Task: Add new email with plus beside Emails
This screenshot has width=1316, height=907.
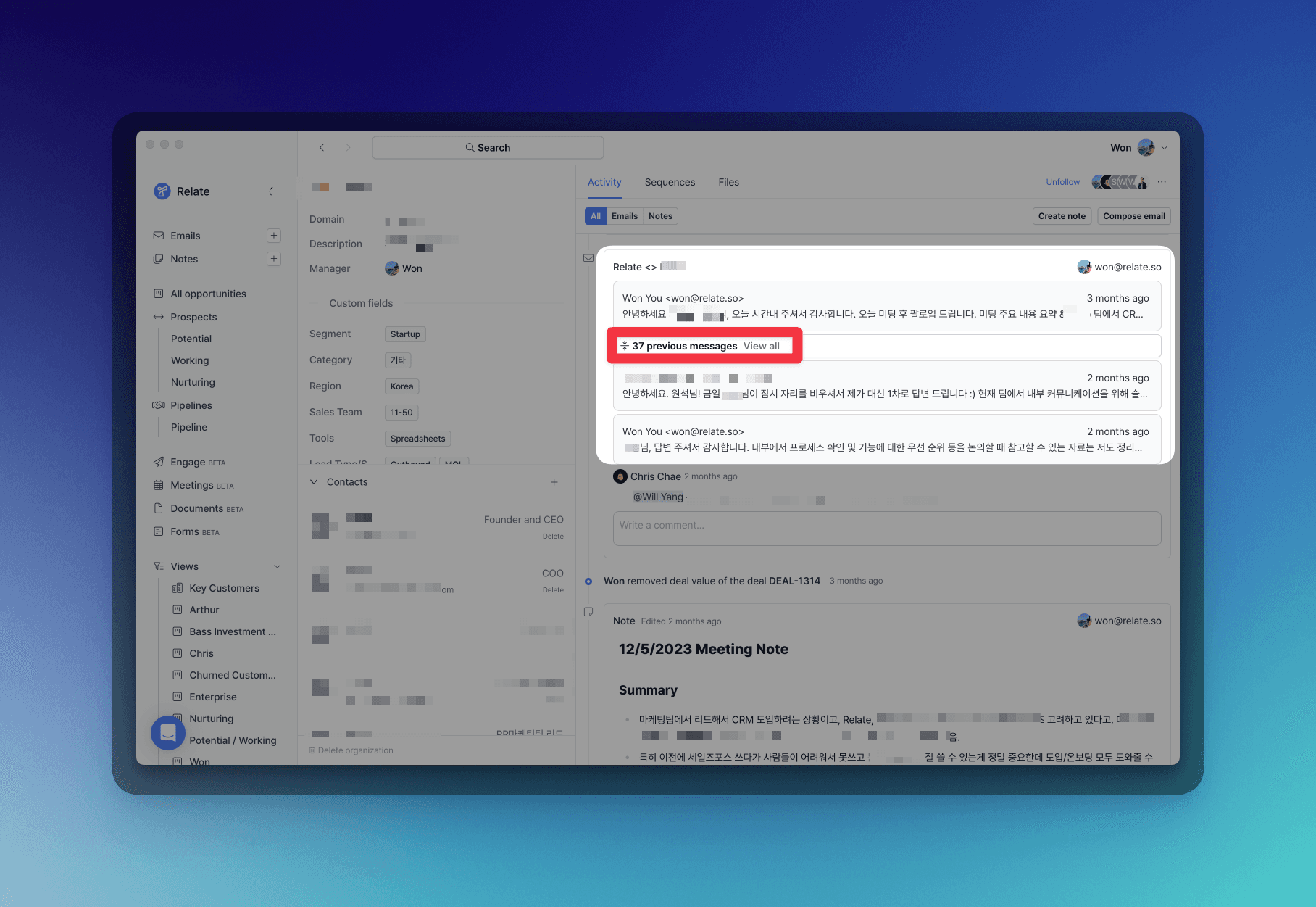Action: pyautogui.click(x=274, y=236)
